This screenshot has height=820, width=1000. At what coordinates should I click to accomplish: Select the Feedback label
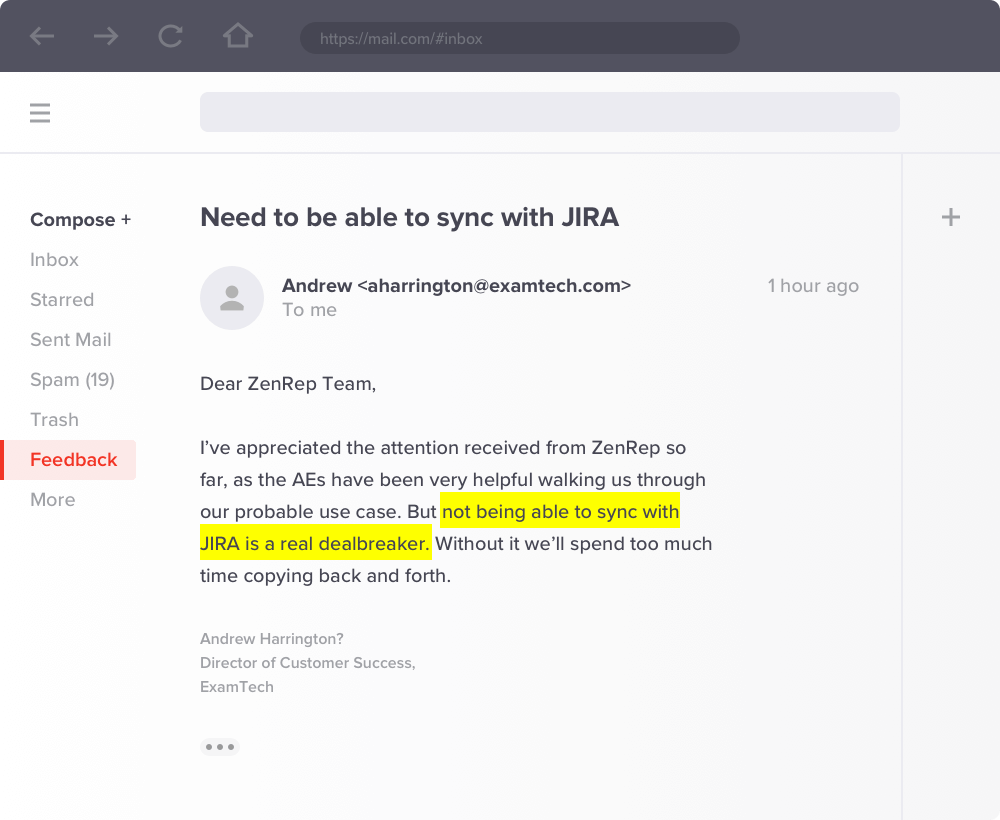(x=68, y=460)
